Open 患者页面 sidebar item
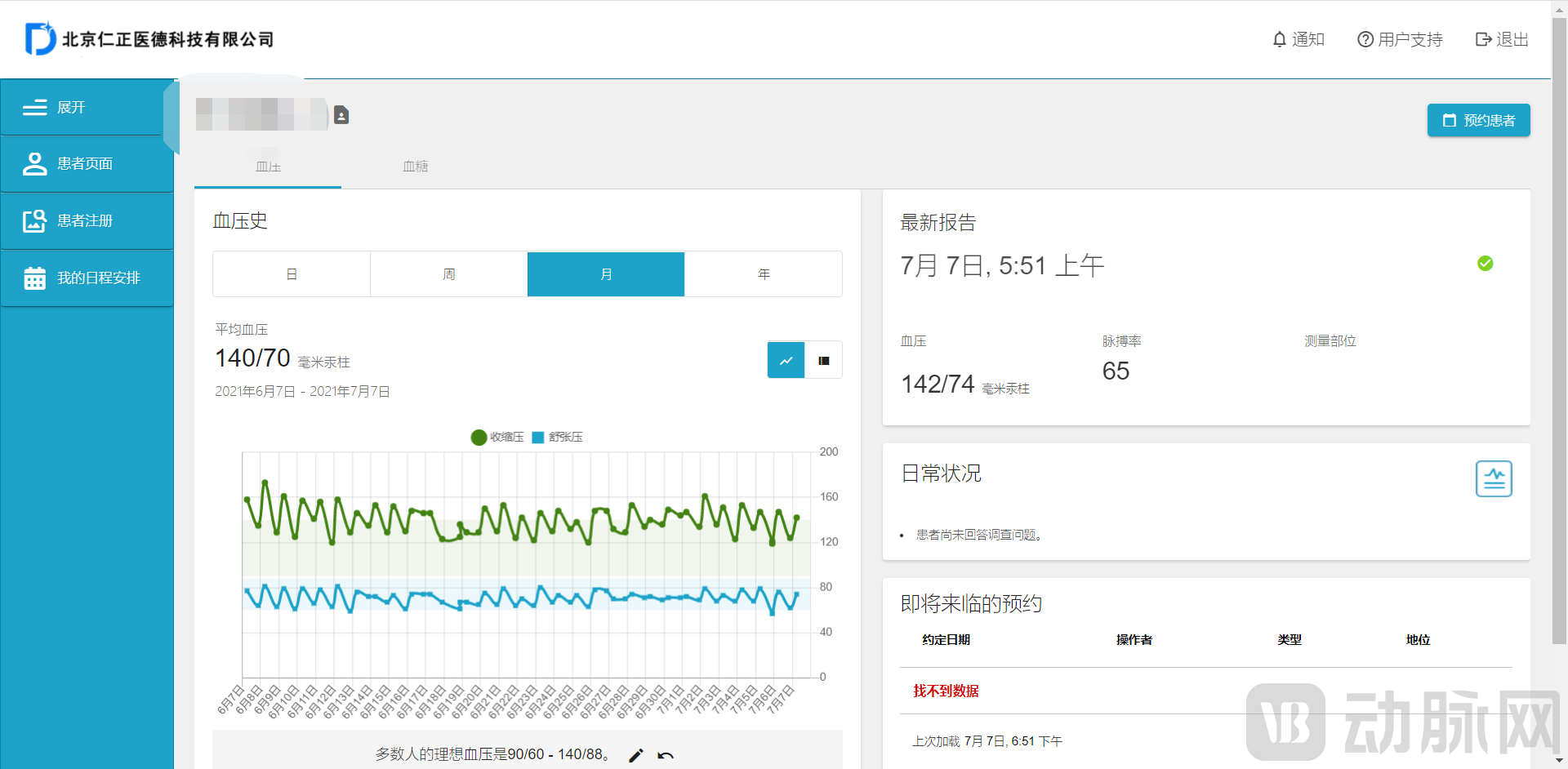The width and height of the screenshot is (1568, 769). click(87, 164)
